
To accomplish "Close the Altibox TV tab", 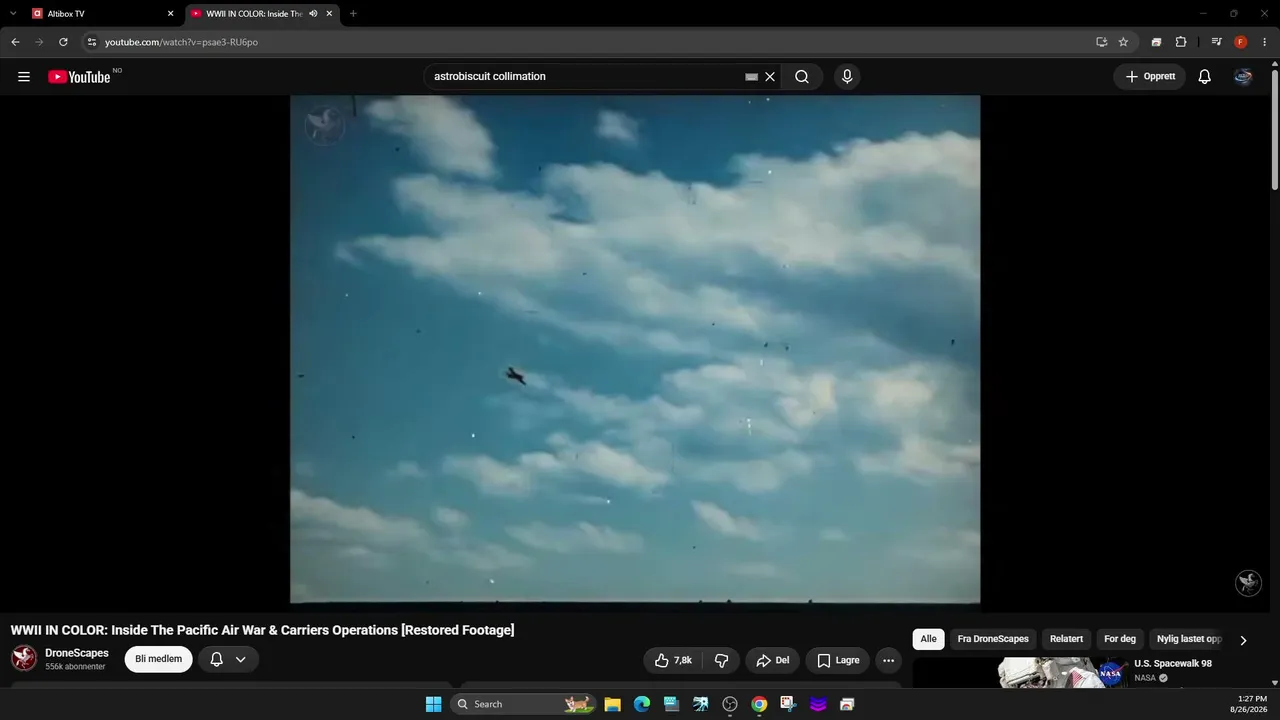I will click(170, 14).
